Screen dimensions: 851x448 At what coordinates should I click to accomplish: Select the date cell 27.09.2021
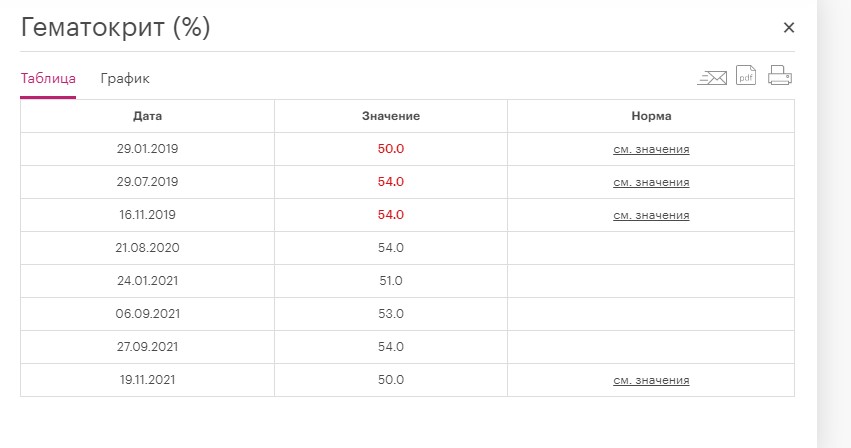point(147,347)
